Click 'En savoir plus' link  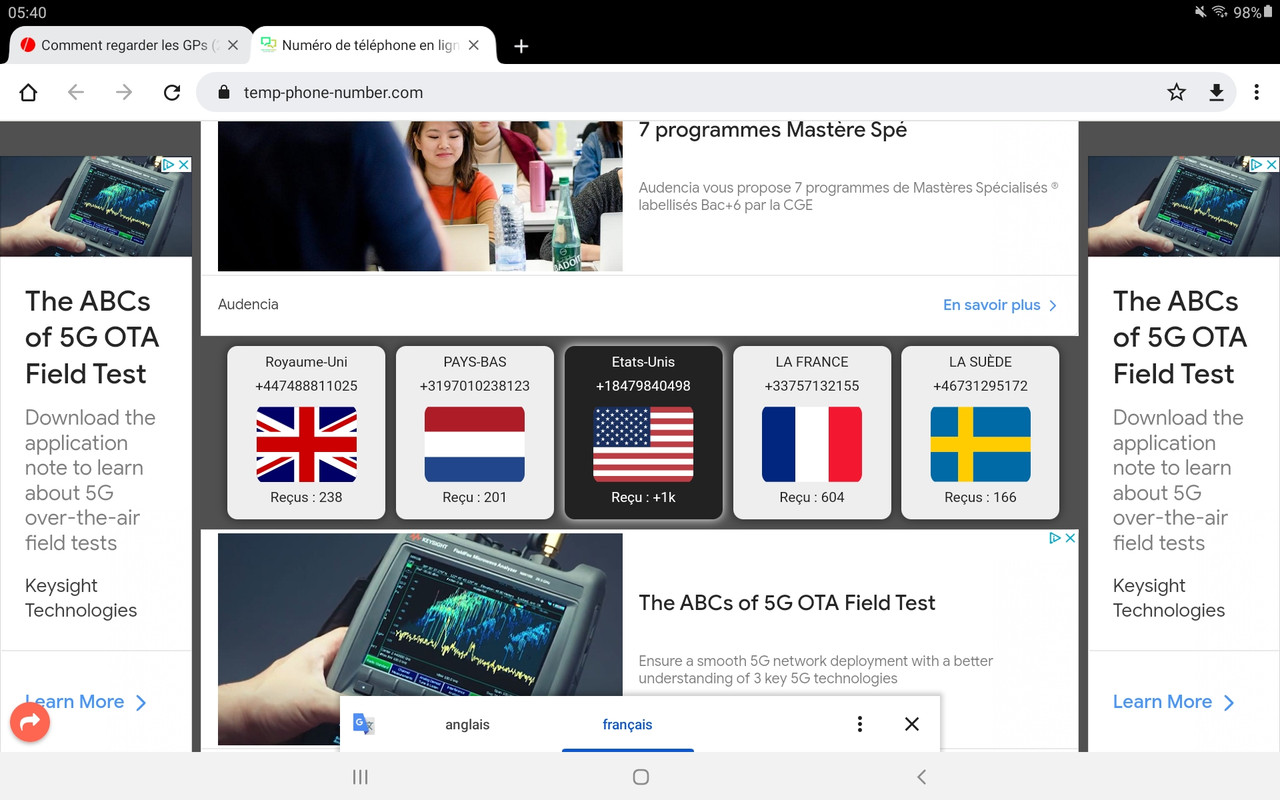(x=1000, y=305)
